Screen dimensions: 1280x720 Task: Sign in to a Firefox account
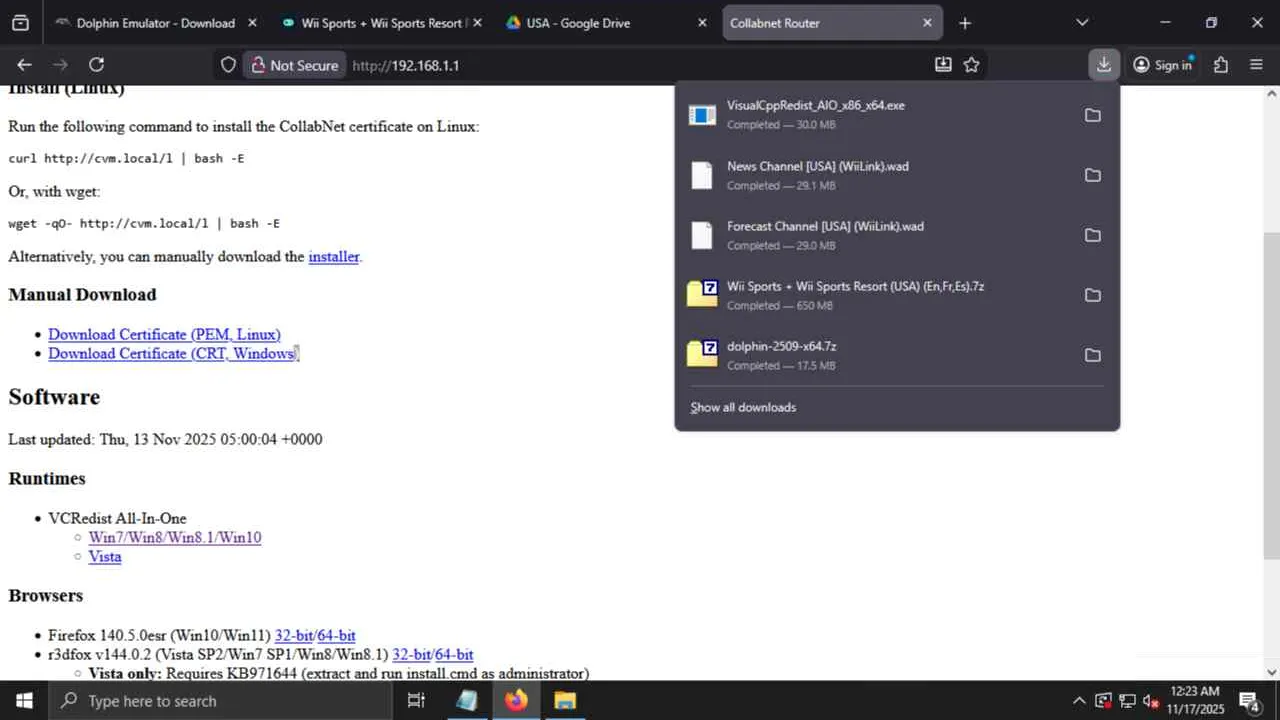(1162, 65)
